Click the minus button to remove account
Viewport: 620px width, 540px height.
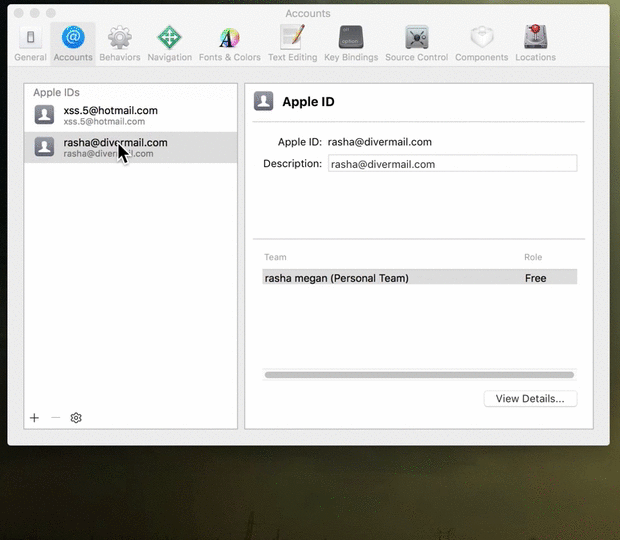click(55, 418)
